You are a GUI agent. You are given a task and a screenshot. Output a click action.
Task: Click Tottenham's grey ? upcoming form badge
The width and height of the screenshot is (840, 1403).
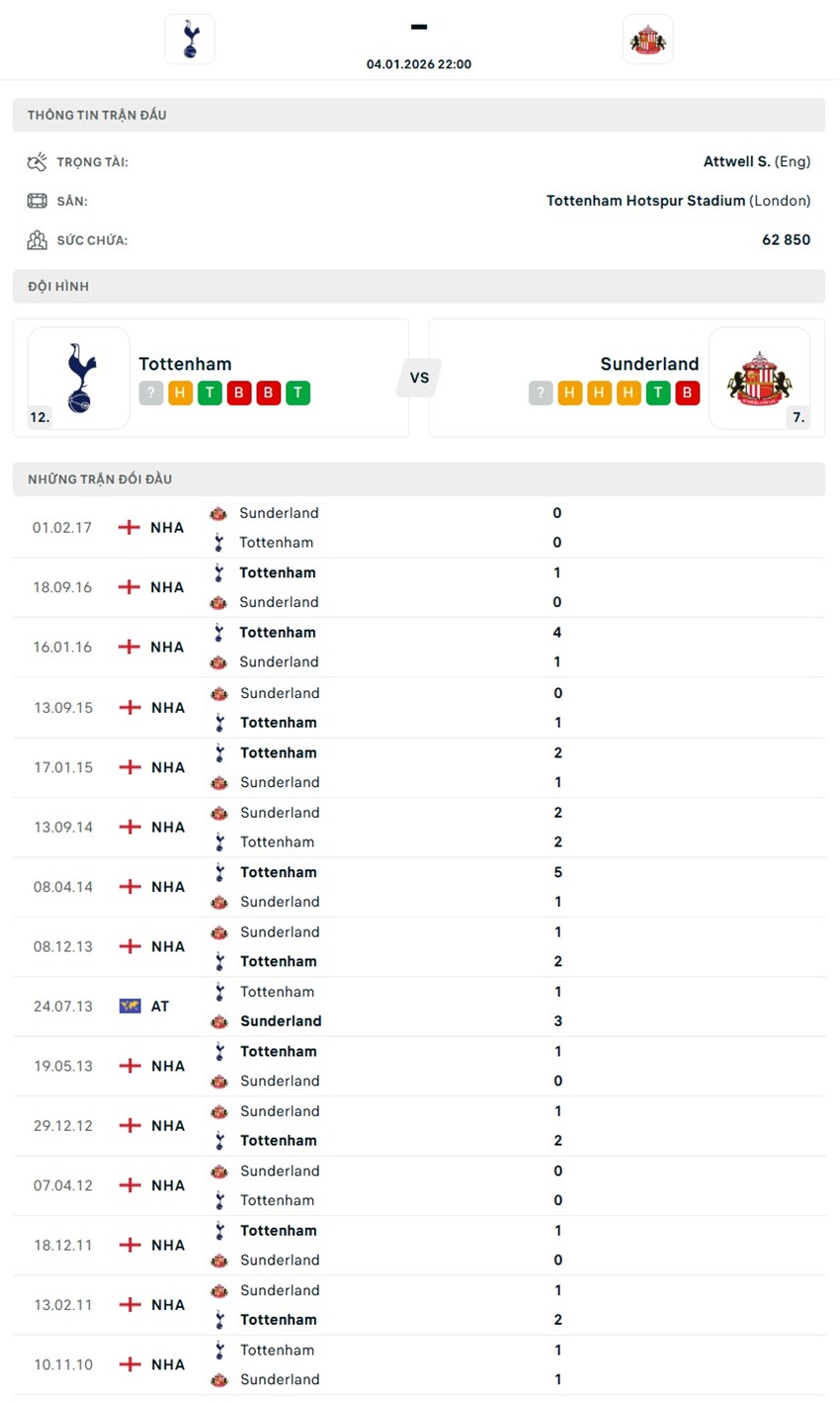(150, 393)
